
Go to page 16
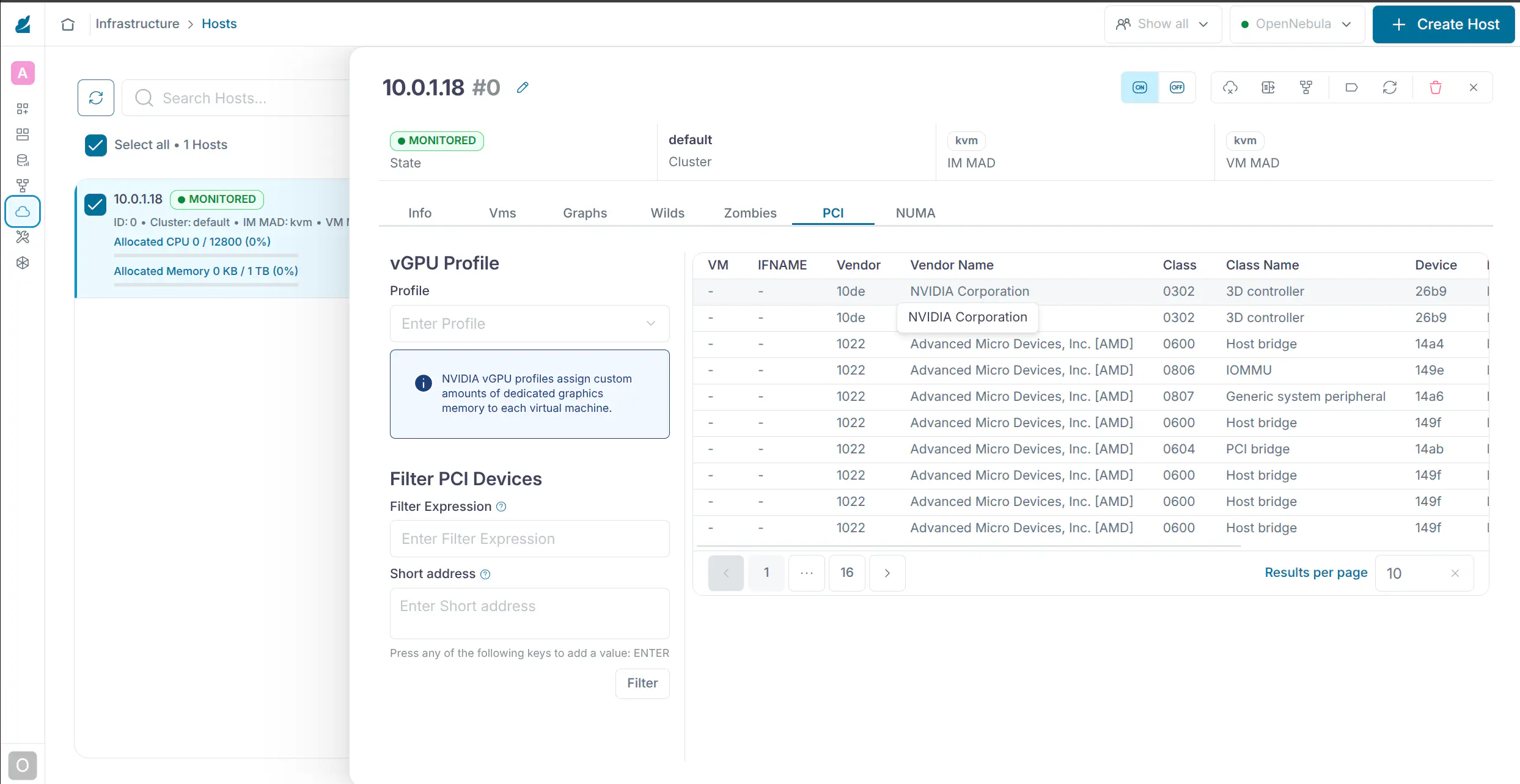click(847, 573)
